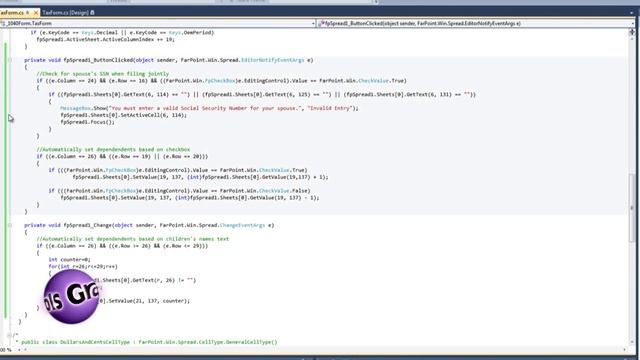This screenshot has width=640, height=360.
Task: Click the lock icon on the Design tab
Action: (92, 13)
